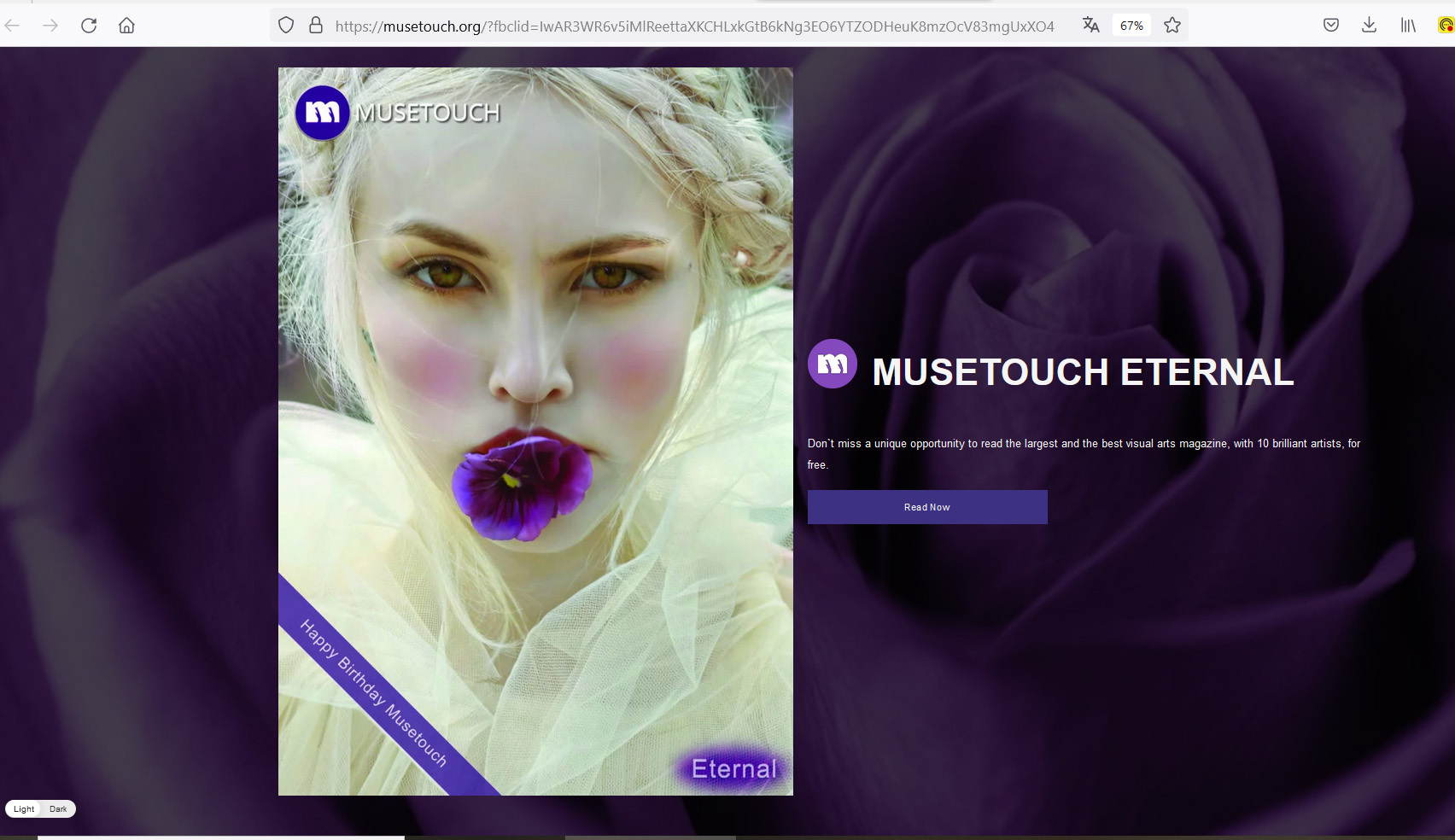Viewport: 1455px width, 840px height.
Task: Switch to the Light theme
Action: click(24, 809)
